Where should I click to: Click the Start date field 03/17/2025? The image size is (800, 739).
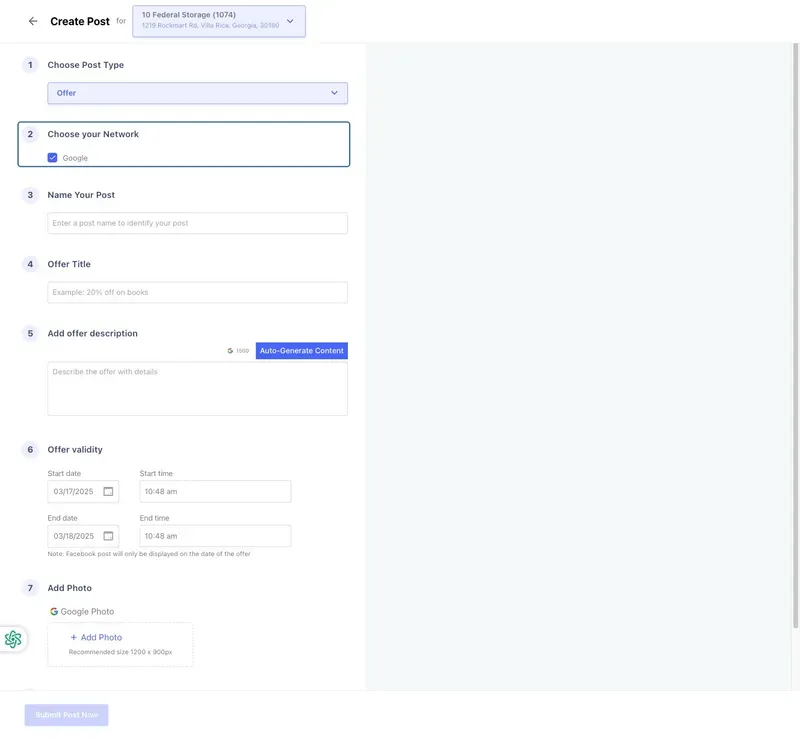(83, 491)
